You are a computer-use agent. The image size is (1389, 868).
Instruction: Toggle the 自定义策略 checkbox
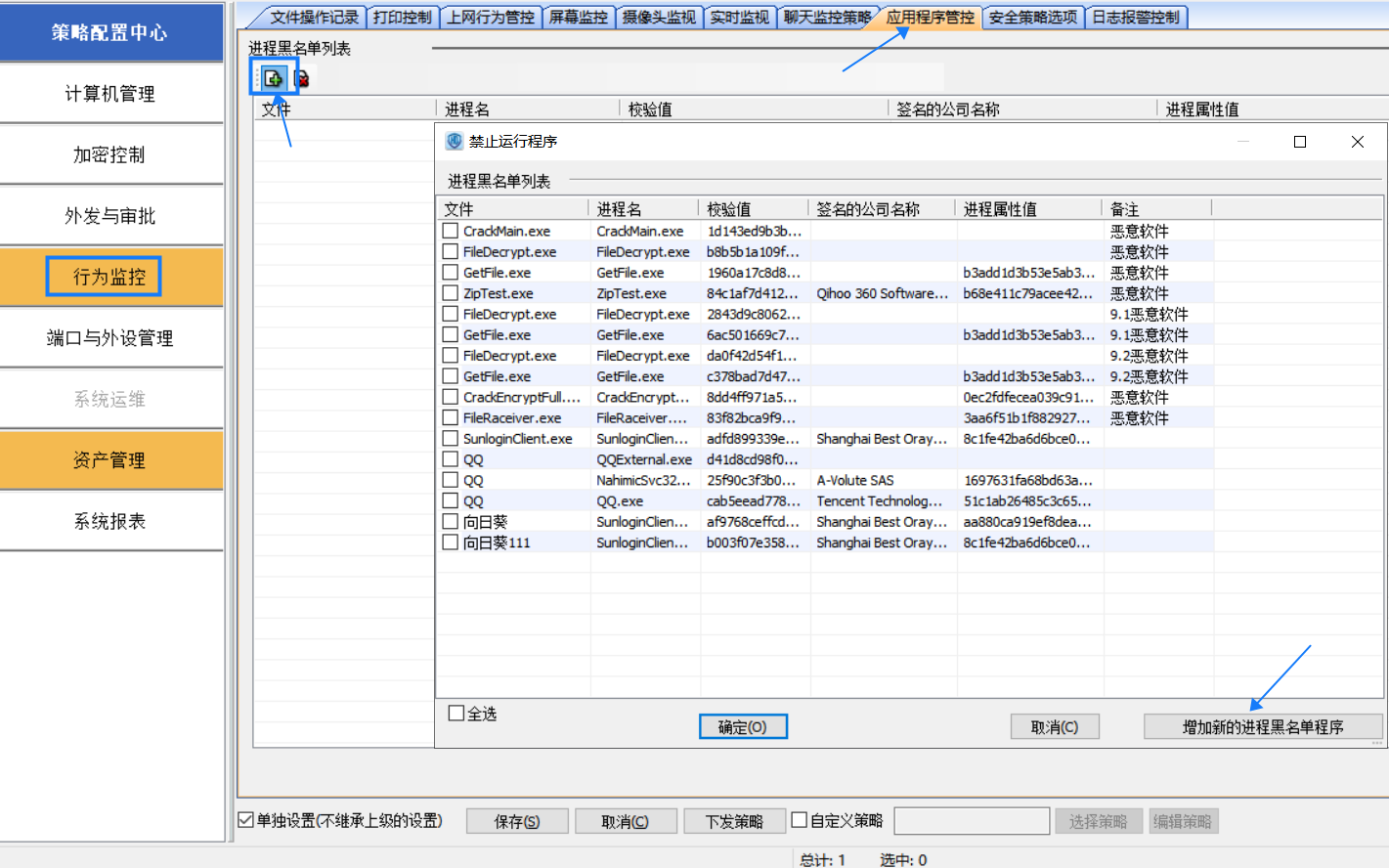pyautogui.click(x=800, y=820)
